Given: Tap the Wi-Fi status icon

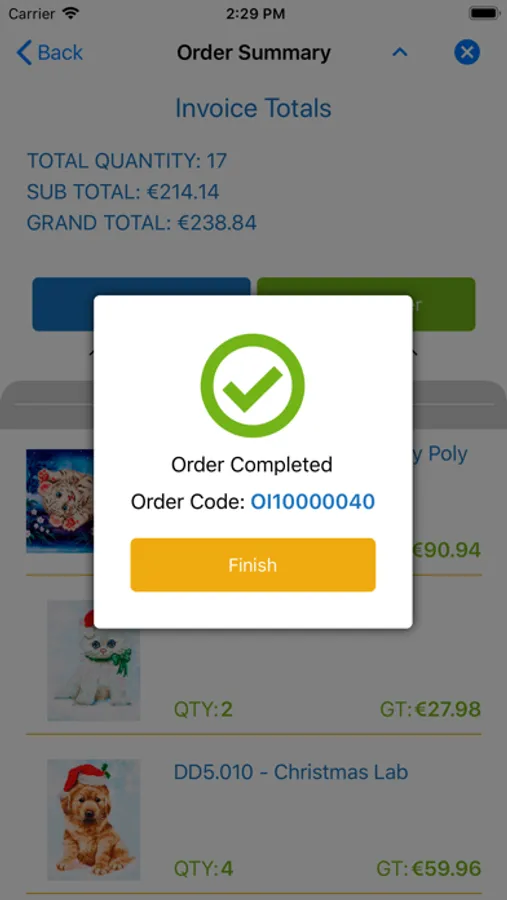Looking at the screenshot, I should (x=71, y=14).
